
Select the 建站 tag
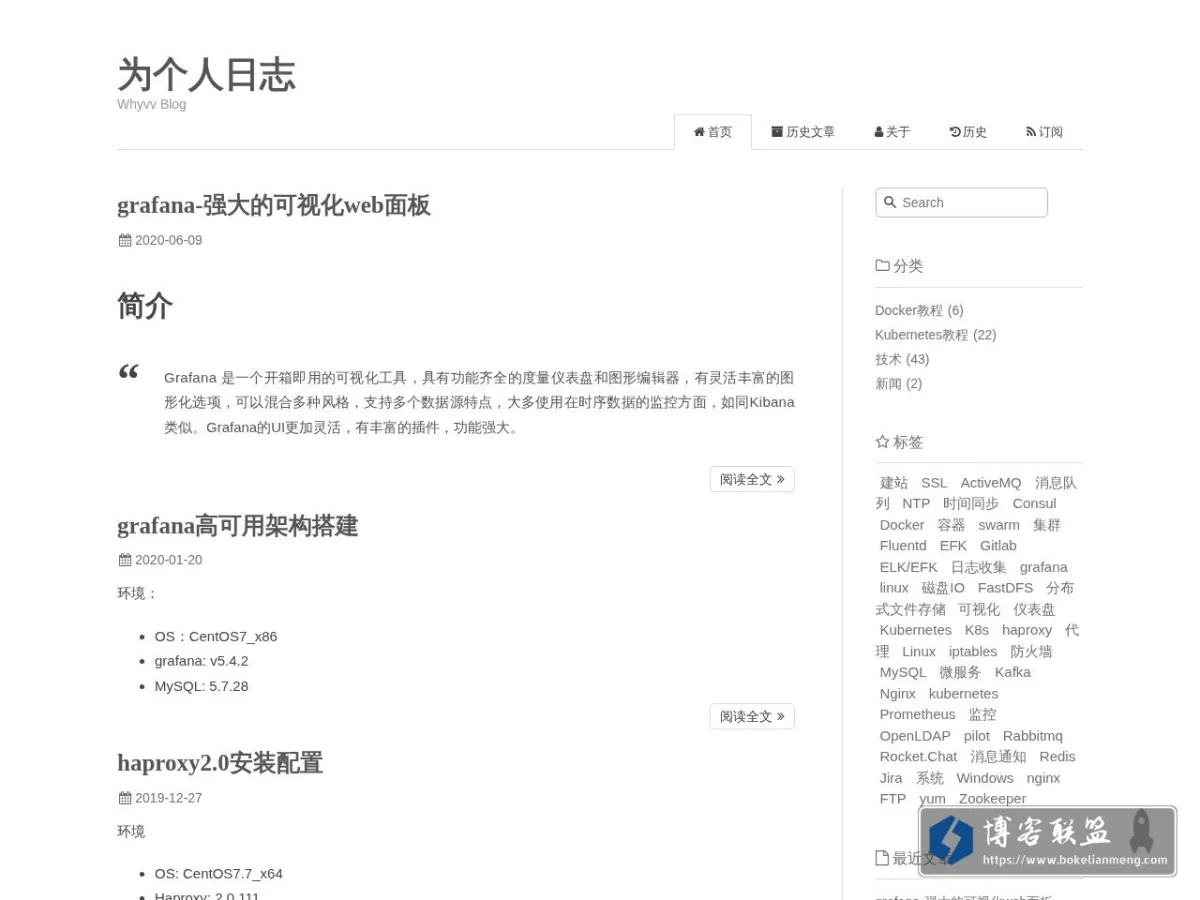pyautogui.click(x=894, y=482)
